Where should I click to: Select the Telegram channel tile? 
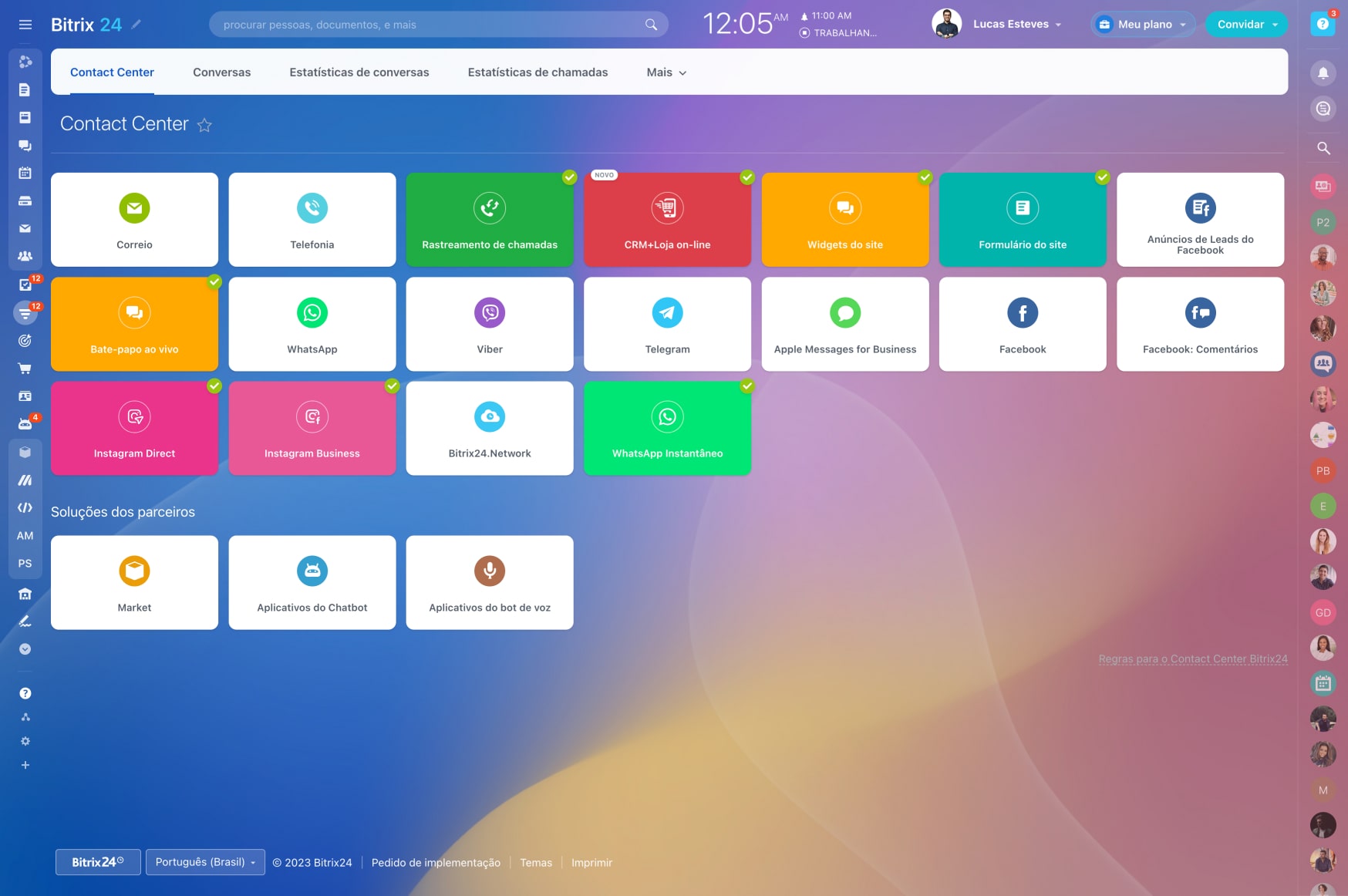(x=667, y=325)
